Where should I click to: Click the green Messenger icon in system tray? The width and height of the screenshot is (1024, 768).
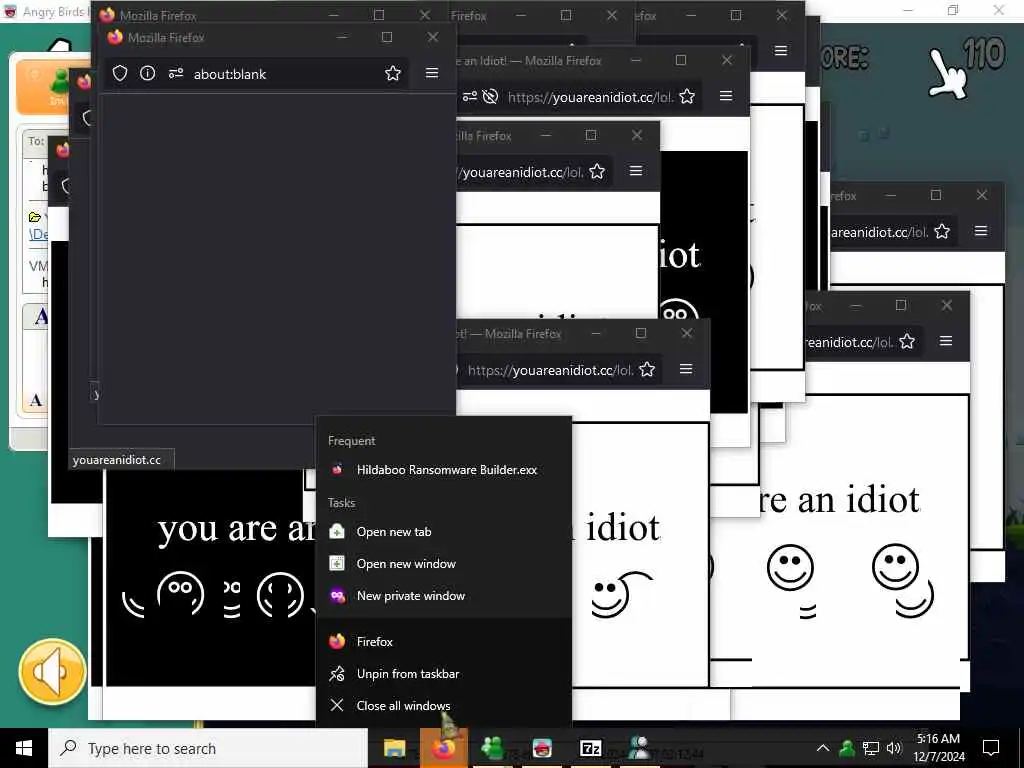click(847, 748)
